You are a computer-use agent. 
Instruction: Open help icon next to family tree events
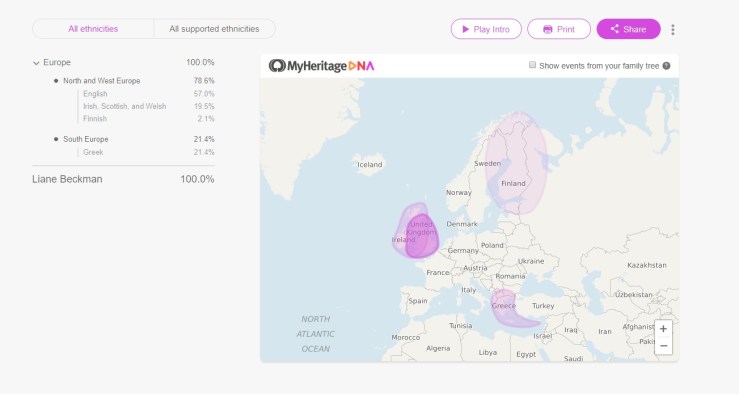[x=666, y=66]
